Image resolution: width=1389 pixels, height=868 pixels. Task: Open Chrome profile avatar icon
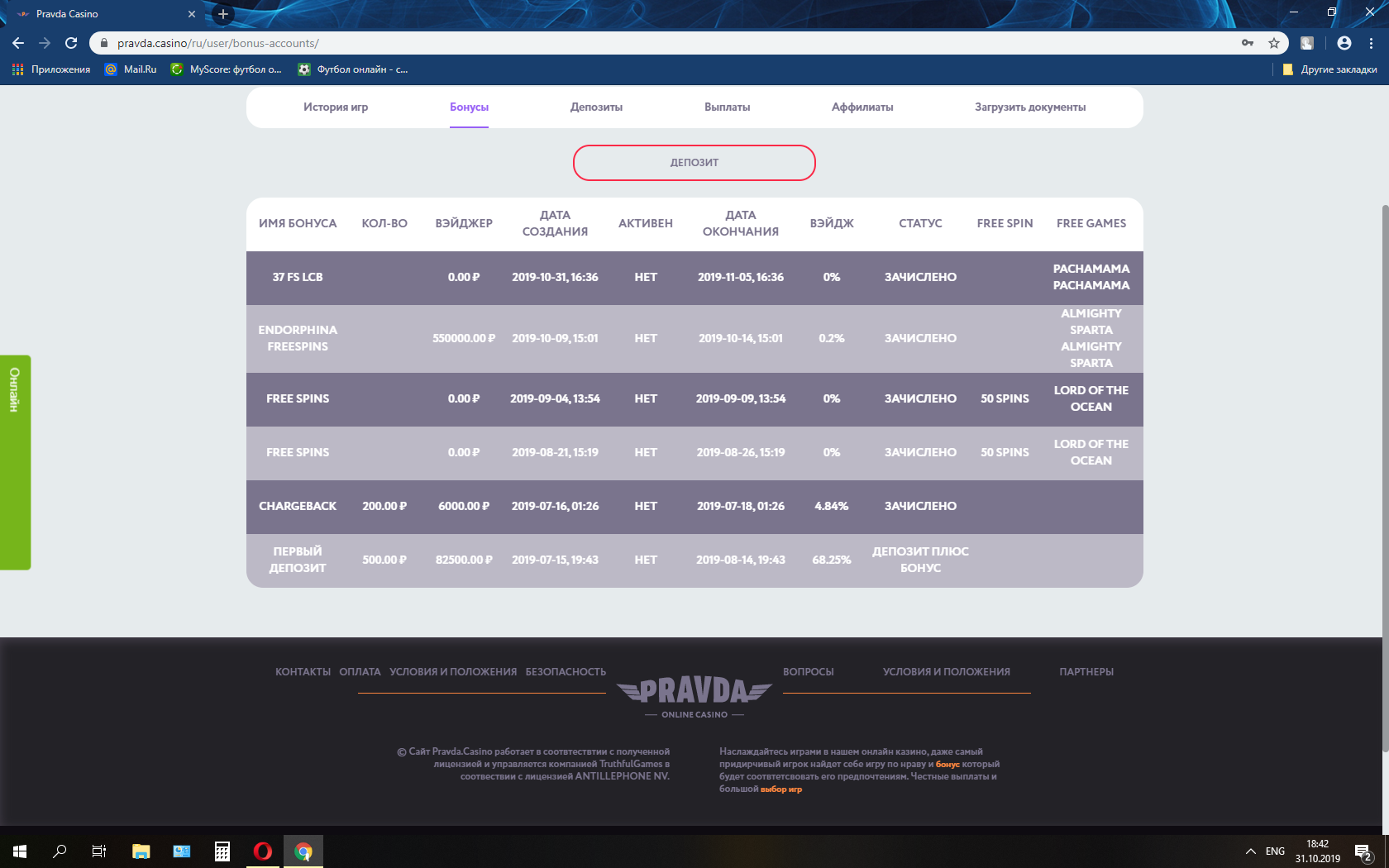click(1344, 43)
